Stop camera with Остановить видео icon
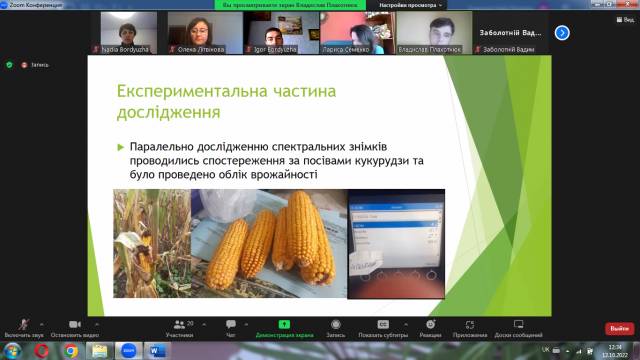The image size is (640, 360). [75, 328]
